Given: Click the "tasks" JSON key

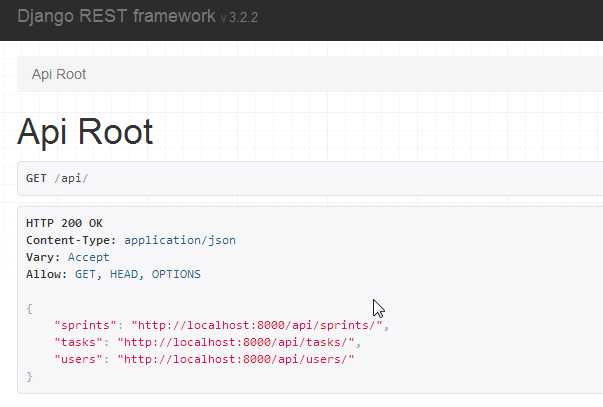Looking at the screenshot, I should (x=78, y=342).
